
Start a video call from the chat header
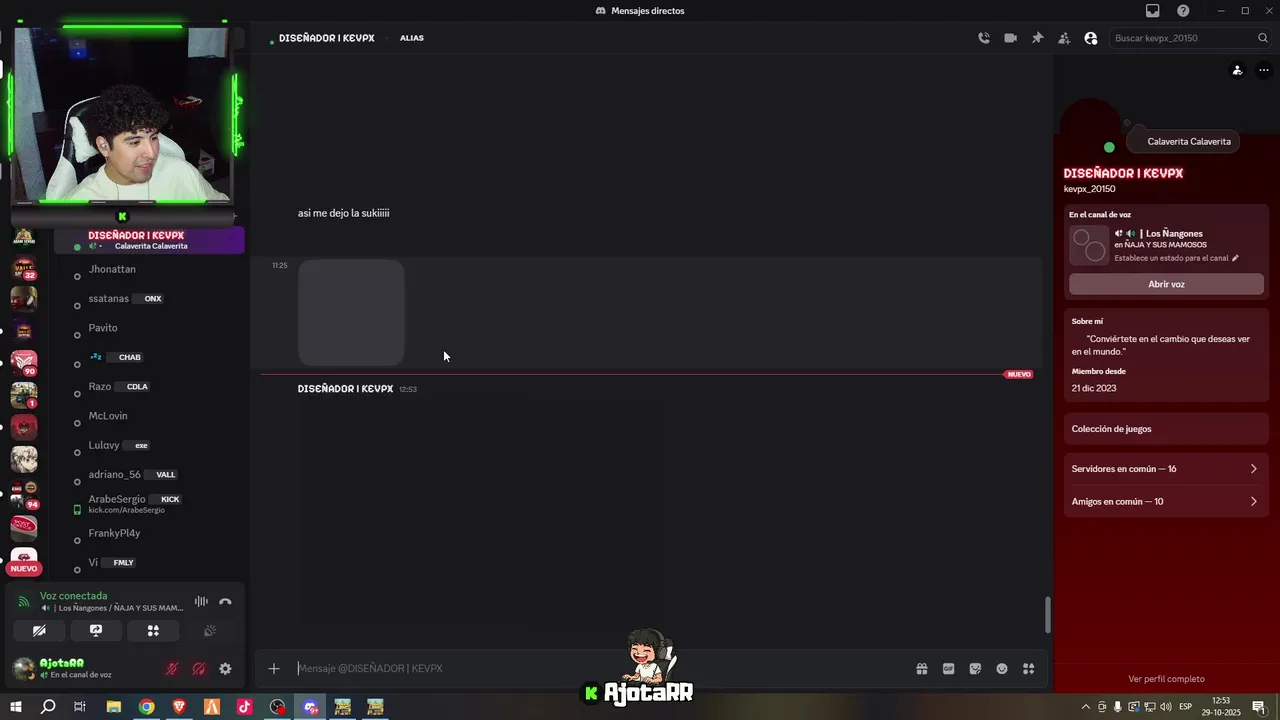tap(1011, 38)
